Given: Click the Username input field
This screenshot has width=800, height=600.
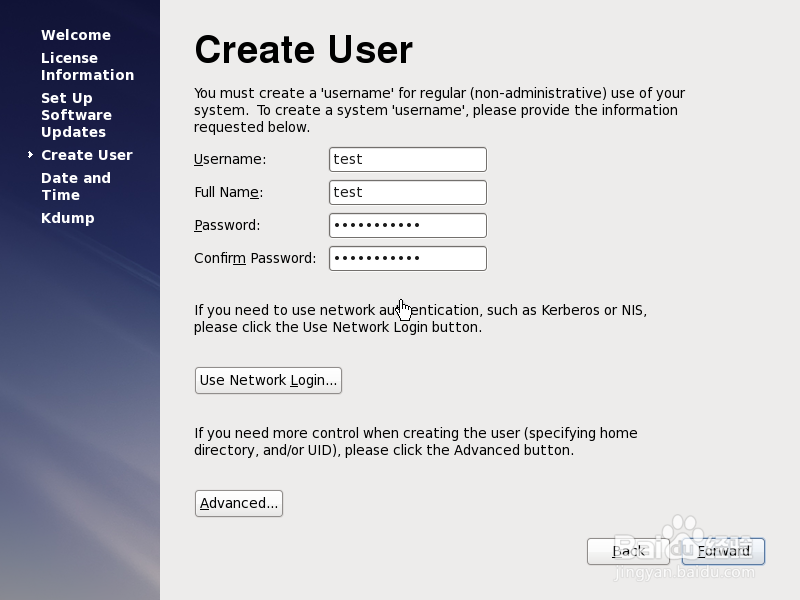Looking at the screenshot, I should click(408, 159).
